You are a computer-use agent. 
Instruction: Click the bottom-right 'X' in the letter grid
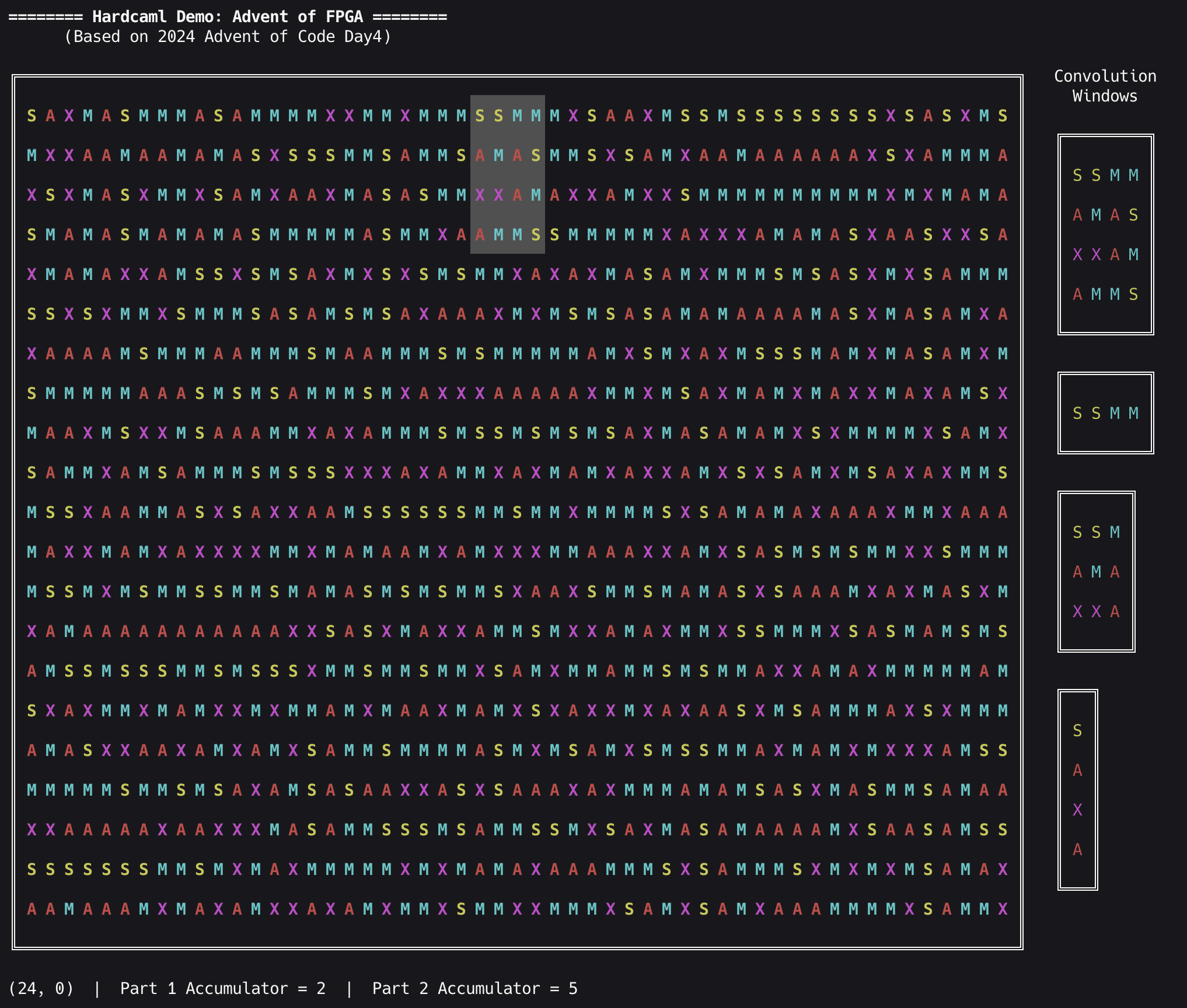click(x=1003, y=909)
